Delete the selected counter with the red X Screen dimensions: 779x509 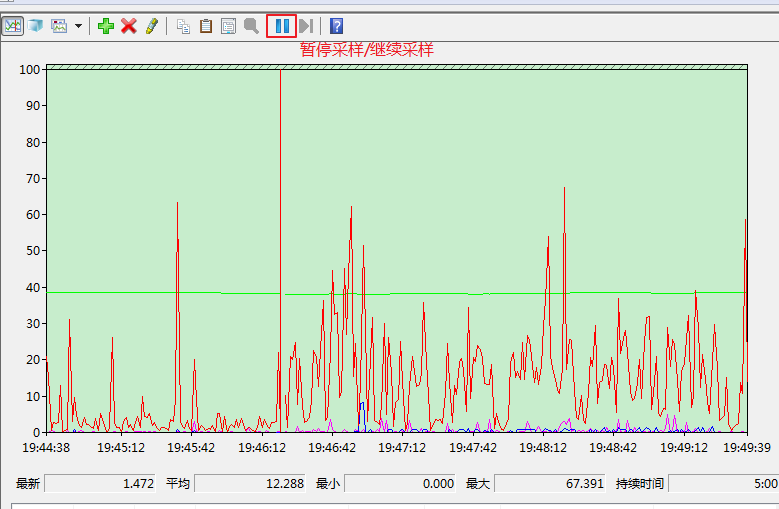129,26
